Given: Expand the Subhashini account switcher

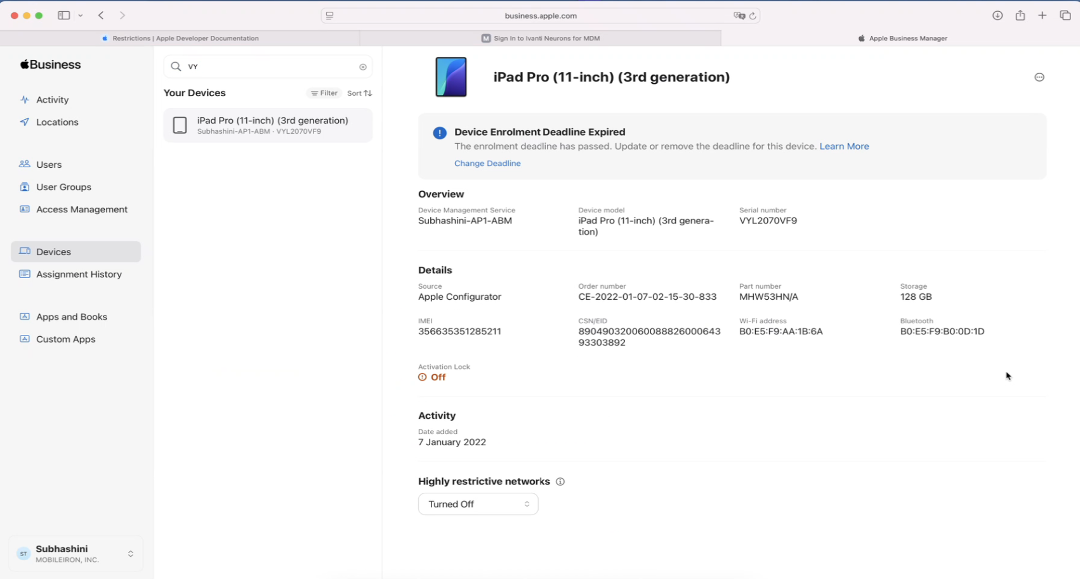Looking at the screenshot, I should [130, 554].
